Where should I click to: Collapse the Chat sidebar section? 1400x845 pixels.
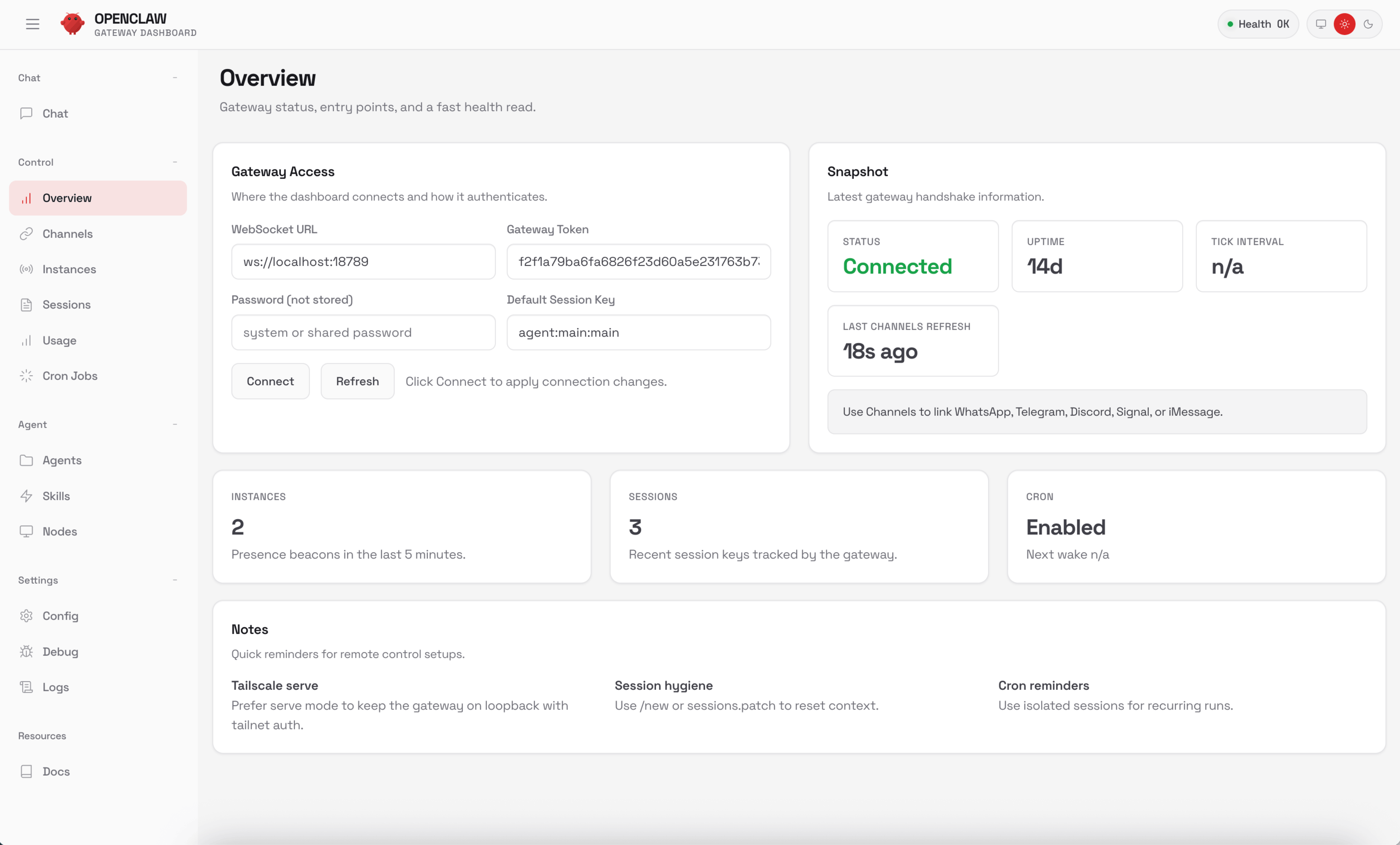[x=175, y=78]
